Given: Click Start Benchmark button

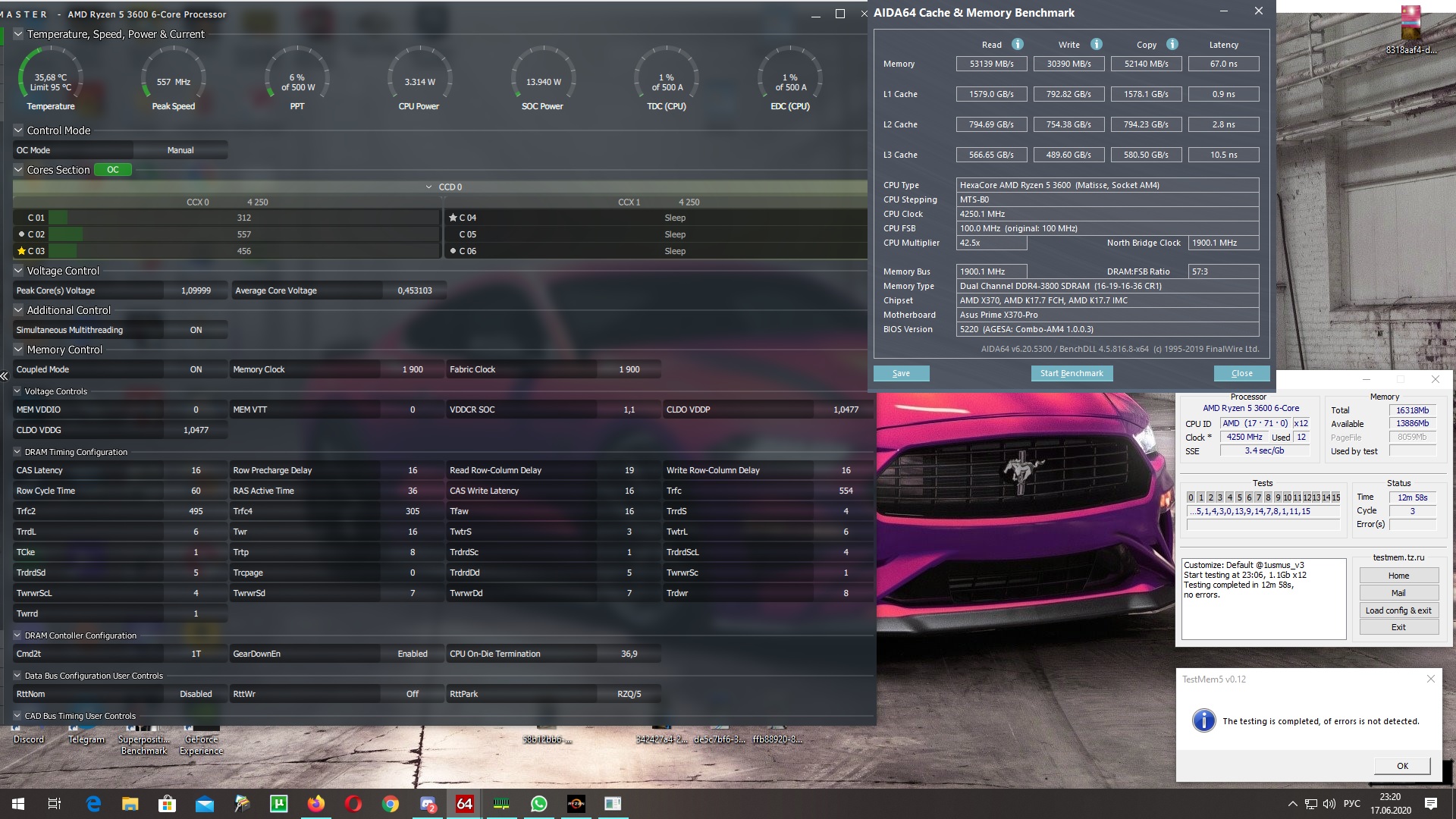Looking at the screenshot, I should [x=1071, y=373].
